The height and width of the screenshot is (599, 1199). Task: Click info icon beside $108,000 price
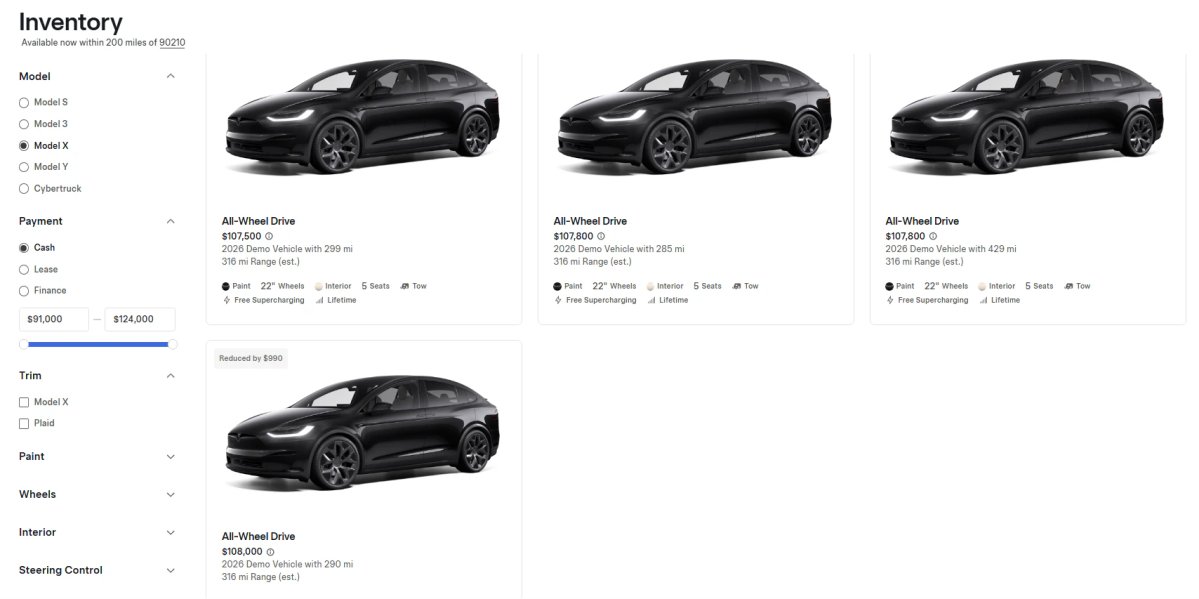click(270, 552)
